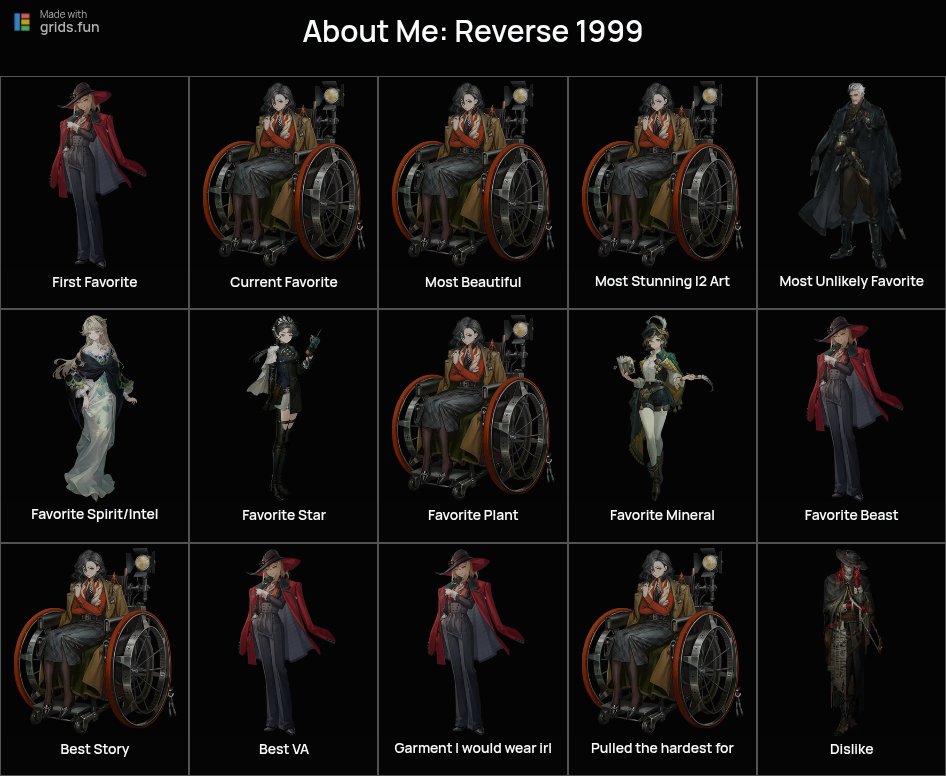Click the 'Dislike' label
Image resolution: width=946 pixels, height=776 pixels.
point(851,749)
